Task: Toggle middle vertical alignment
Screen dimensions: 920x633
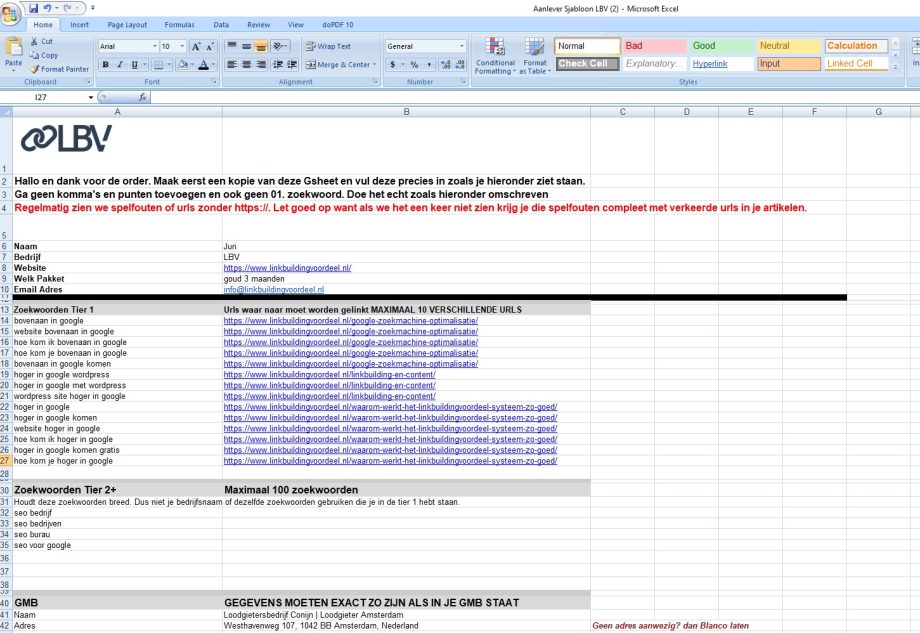Action: 246,46
